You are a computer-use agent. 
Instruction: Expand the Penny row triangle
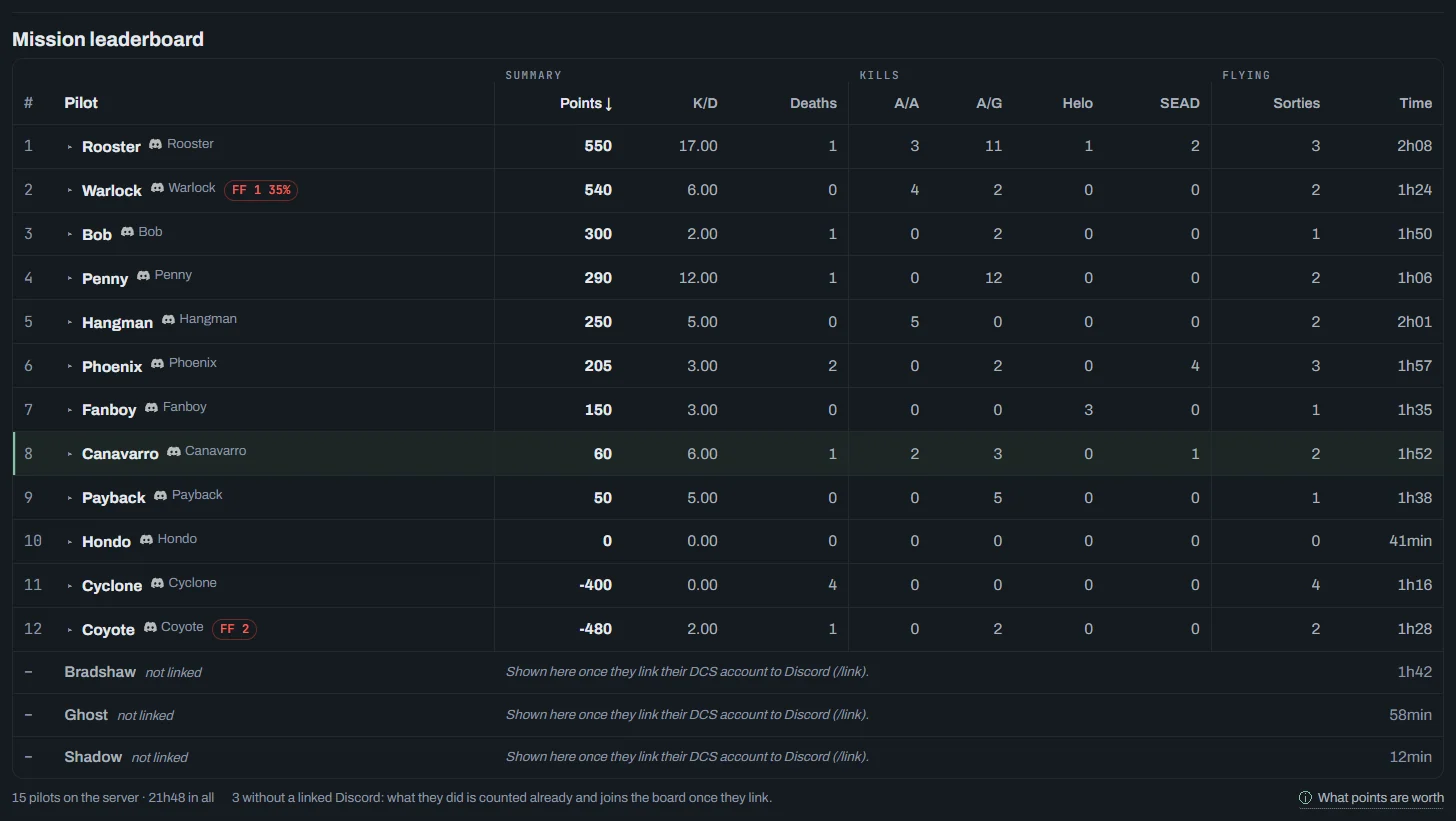[x=70, y=278]
